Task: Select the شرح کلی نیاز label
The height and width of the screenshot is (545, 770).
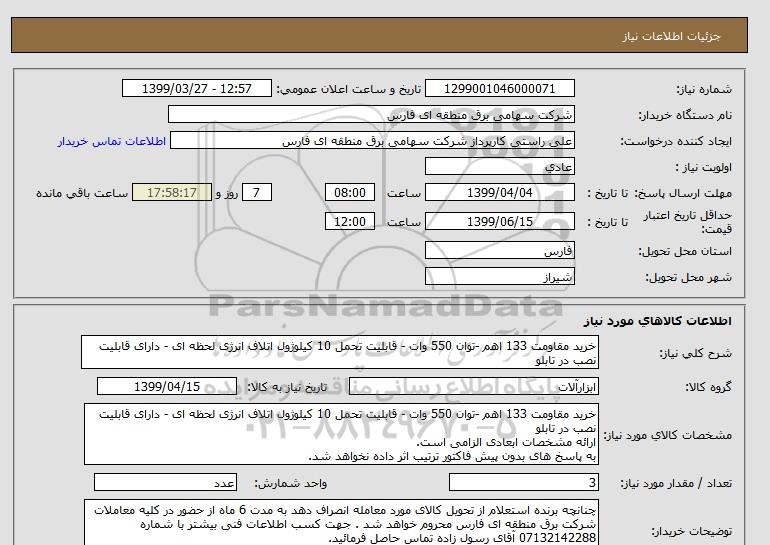Action: (x=695, y=354)
